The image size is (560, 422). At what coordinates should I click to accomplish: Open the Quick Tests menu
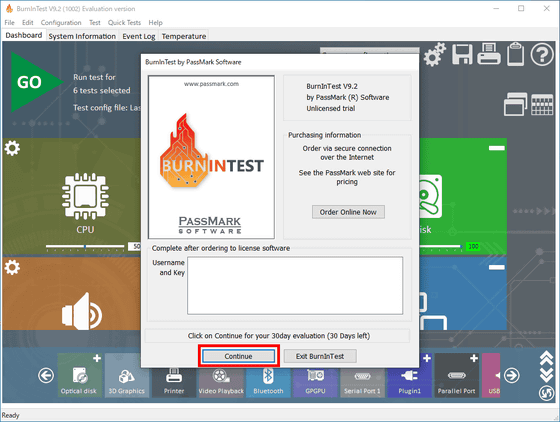click(124, 22)
